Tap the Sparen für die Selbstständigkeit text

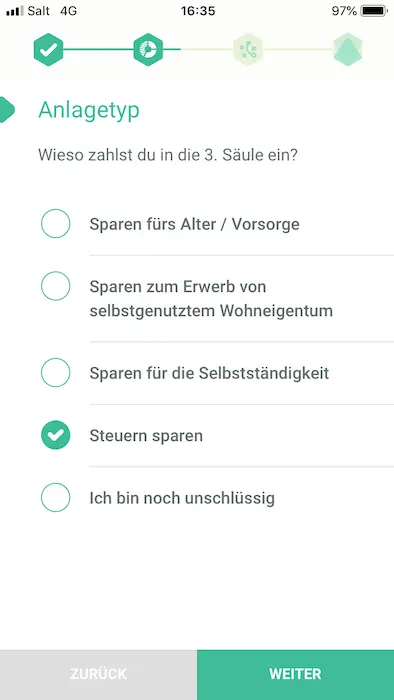[209, 373]
